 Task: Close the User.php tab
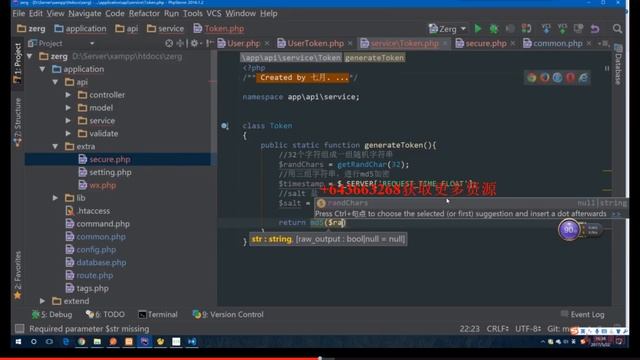tap(267, 43)
